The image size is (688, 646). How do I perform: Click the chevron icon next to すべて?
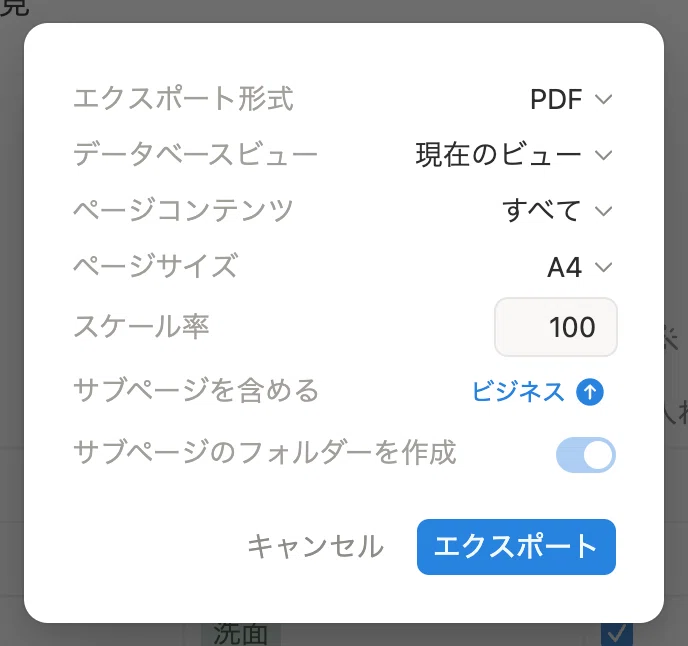[604, 211]
